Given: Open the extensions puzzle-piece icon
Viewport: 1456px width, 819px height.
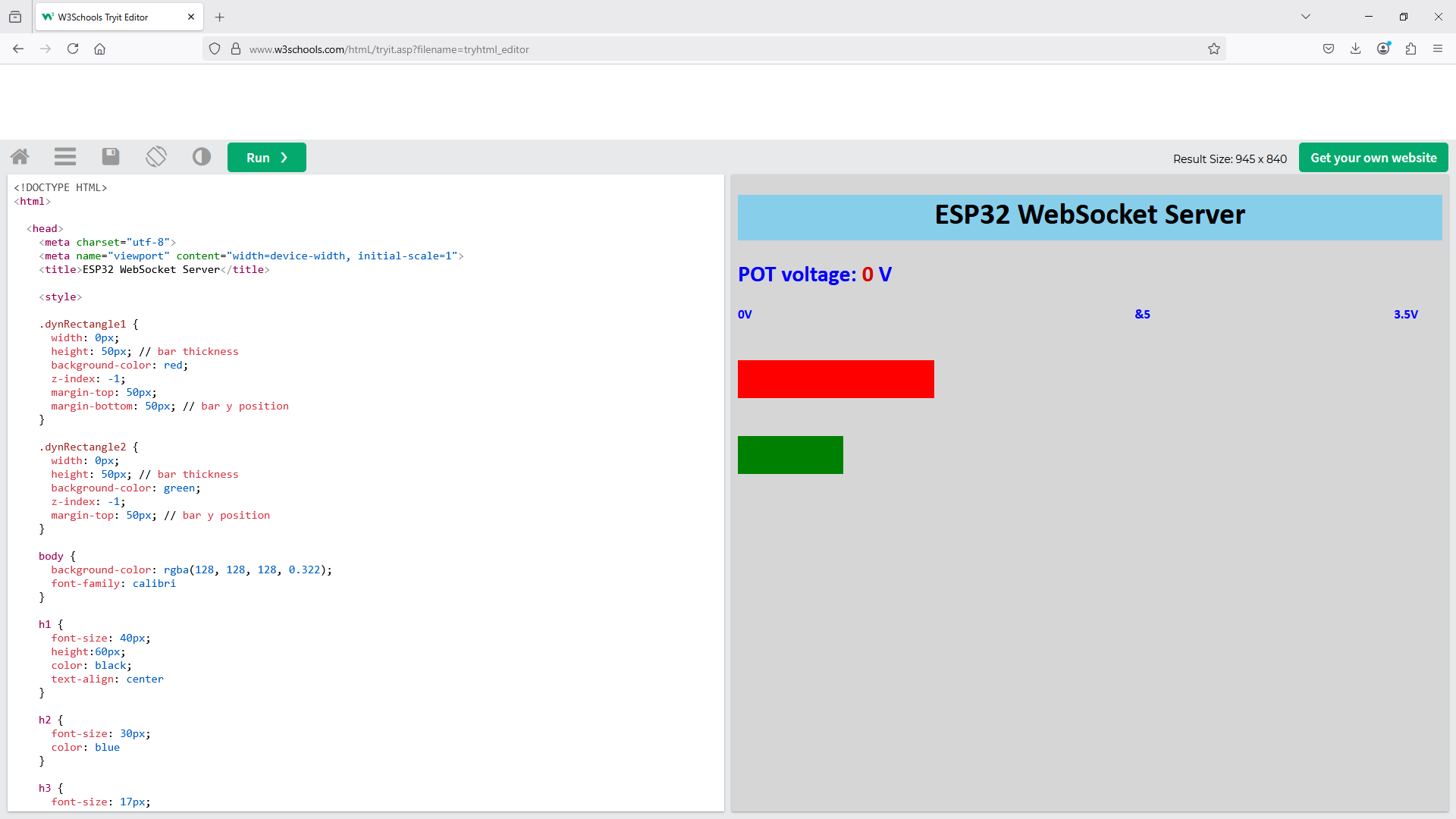Looking at the screenshot, I should coord(1410,49).
